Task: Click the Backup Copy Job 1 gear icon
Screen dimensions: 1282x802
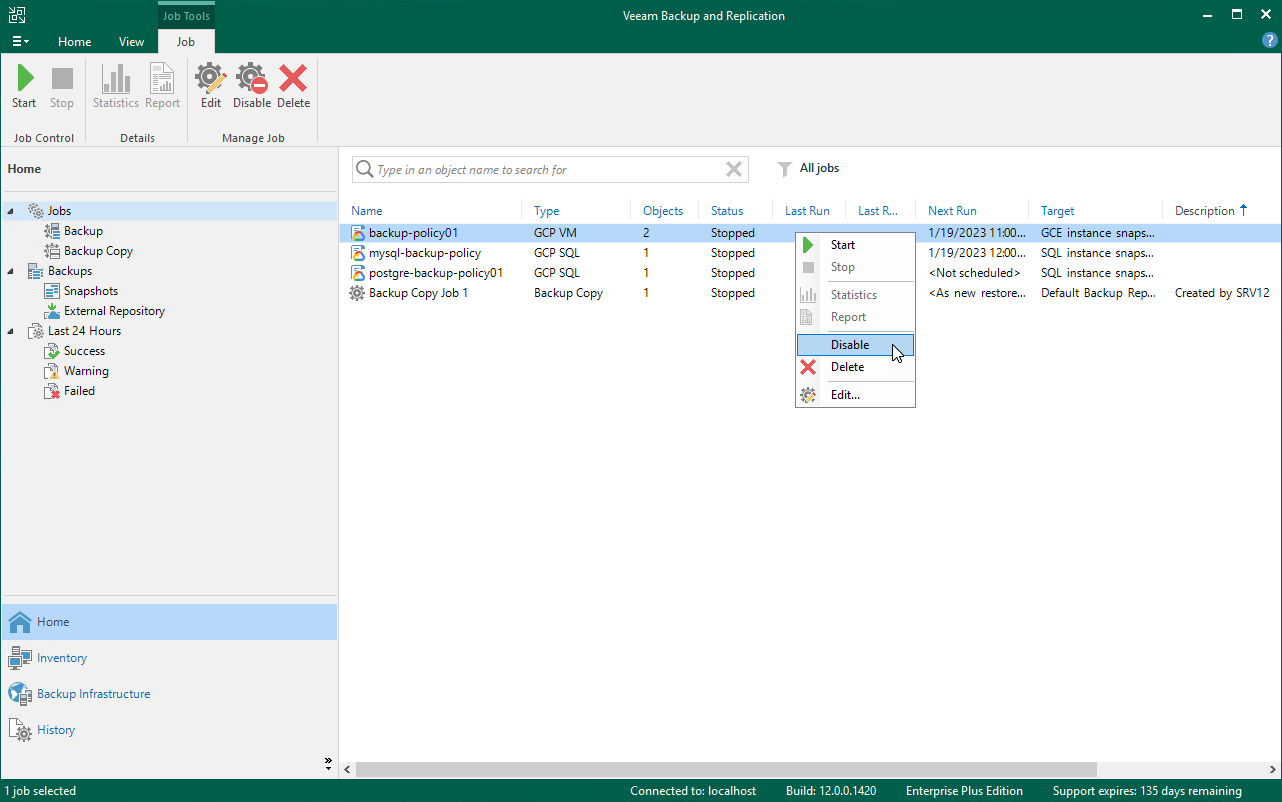Action: pyautogui.click(x=357, y=293)
